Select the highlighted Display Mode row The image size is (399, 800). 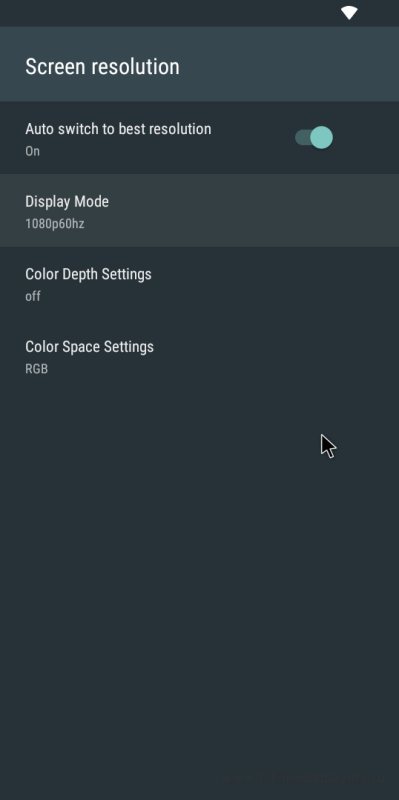pyautogui.click(x=200, y=210)
